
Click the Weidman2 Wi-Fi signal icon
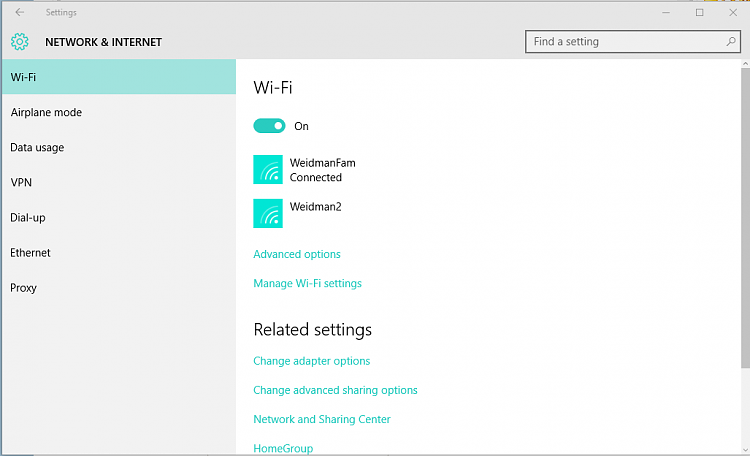268,213
